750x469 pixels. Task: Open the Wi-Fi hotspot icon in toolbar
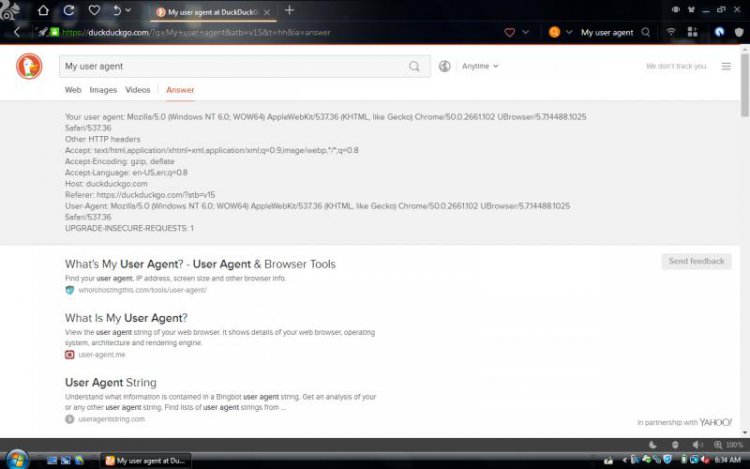click(671, 32)
